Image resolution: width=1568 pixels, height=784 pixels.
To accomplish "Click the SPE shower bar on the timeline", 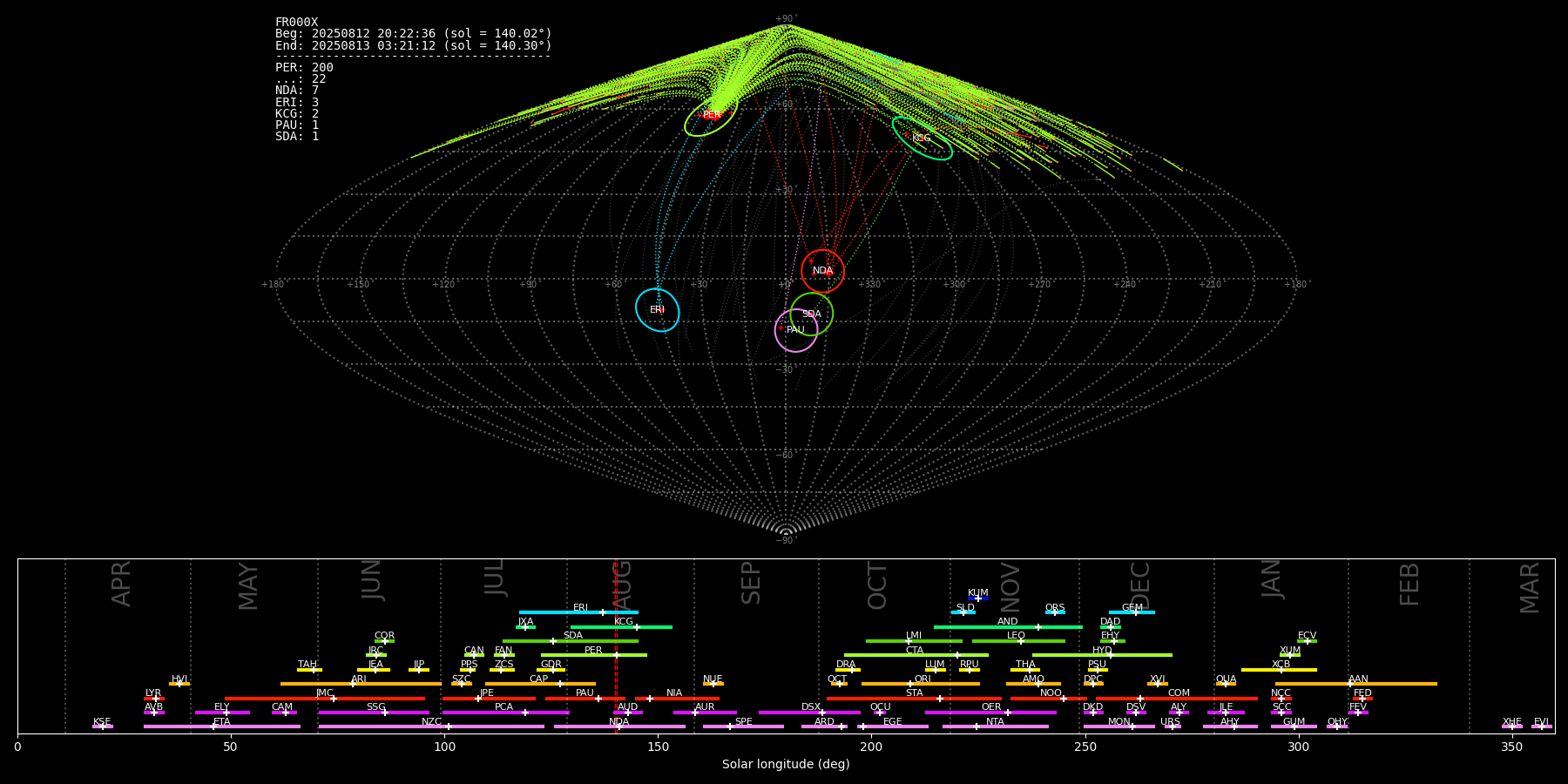I will click(x=743, y=727).
